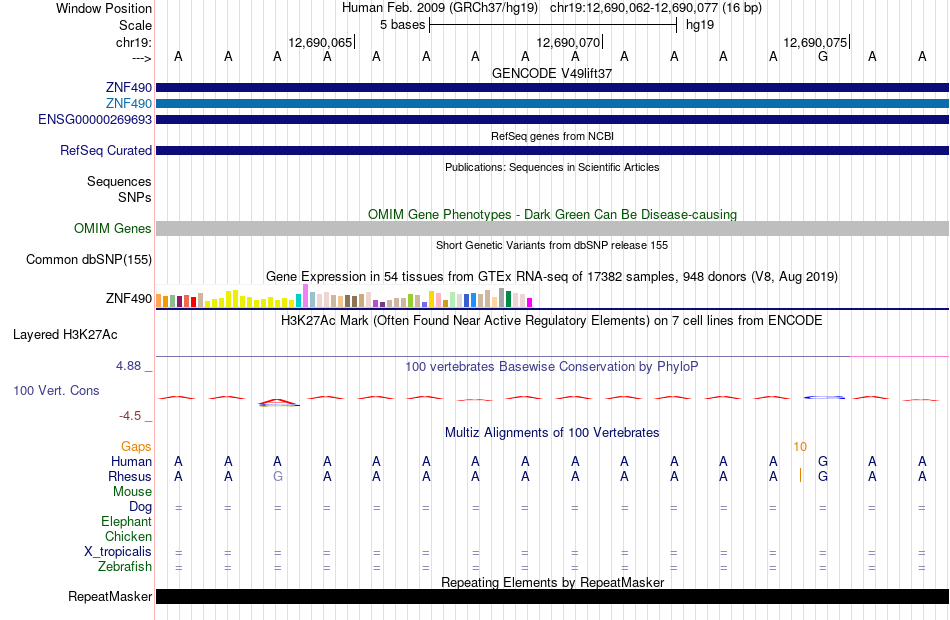The height and width of the screenshot is (620, 950).
Task: Select the ENSG00000269693 gene label
Action: 95,119
